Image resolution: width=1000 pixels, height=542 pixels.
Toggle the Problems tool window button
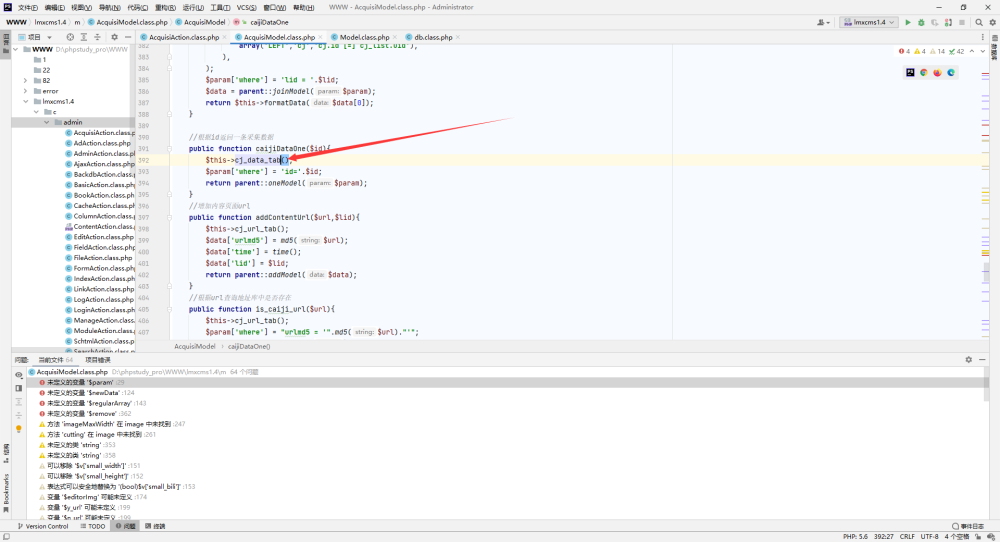click(x=126, y=526)
